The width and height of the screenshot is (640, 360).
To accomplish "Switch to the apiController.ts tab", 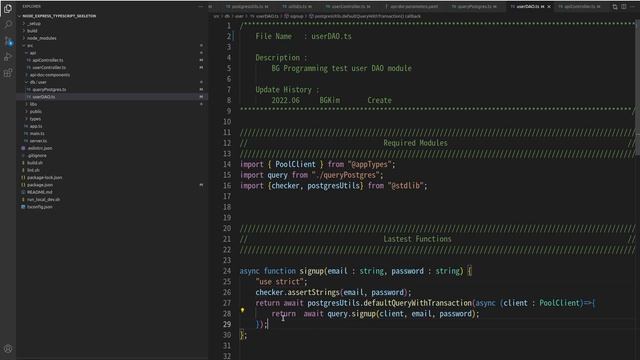I will (582, 7).
